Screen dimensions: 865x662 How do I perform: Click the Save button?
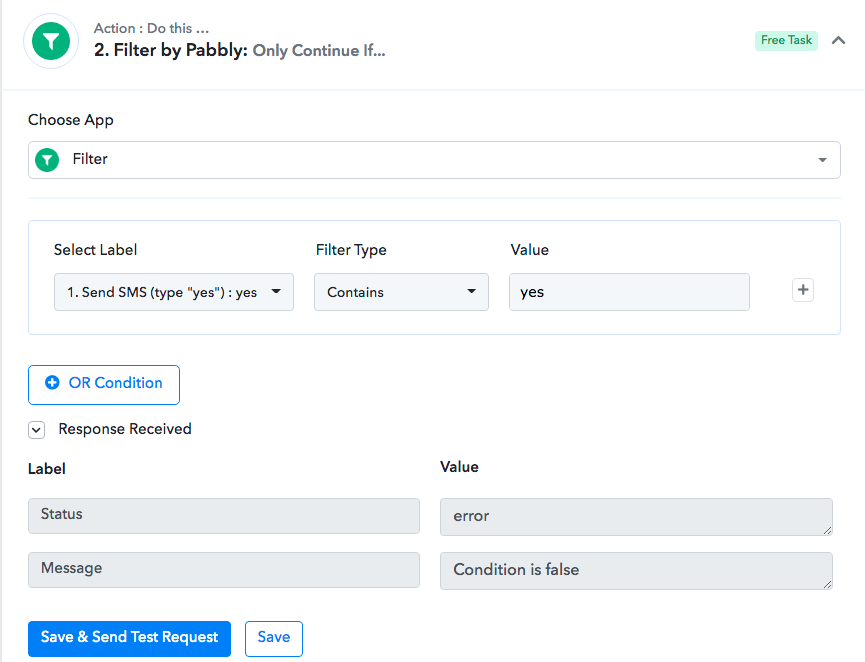coord(274,639)
